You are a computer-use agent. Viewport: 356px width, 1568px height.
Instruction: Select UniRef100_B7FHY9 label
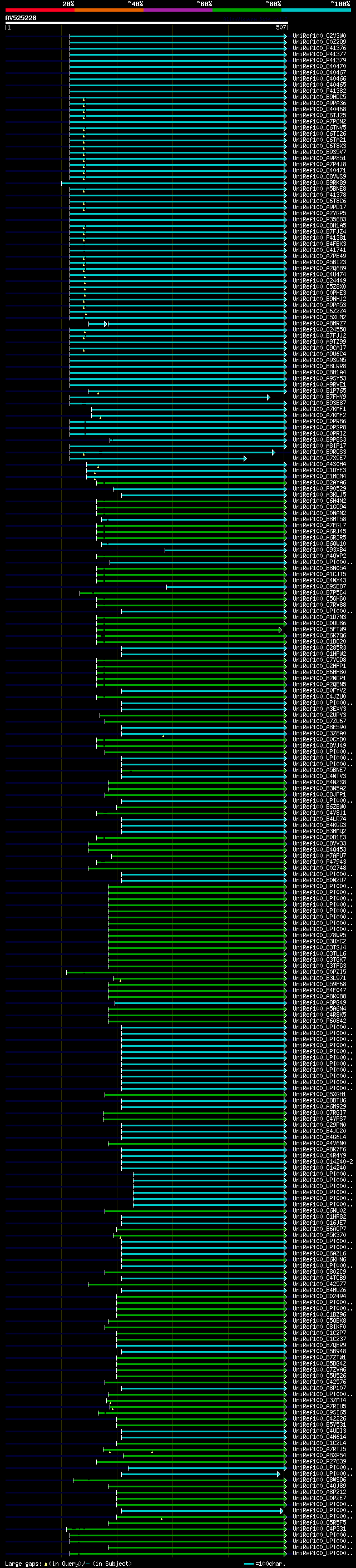pos(319,397)
